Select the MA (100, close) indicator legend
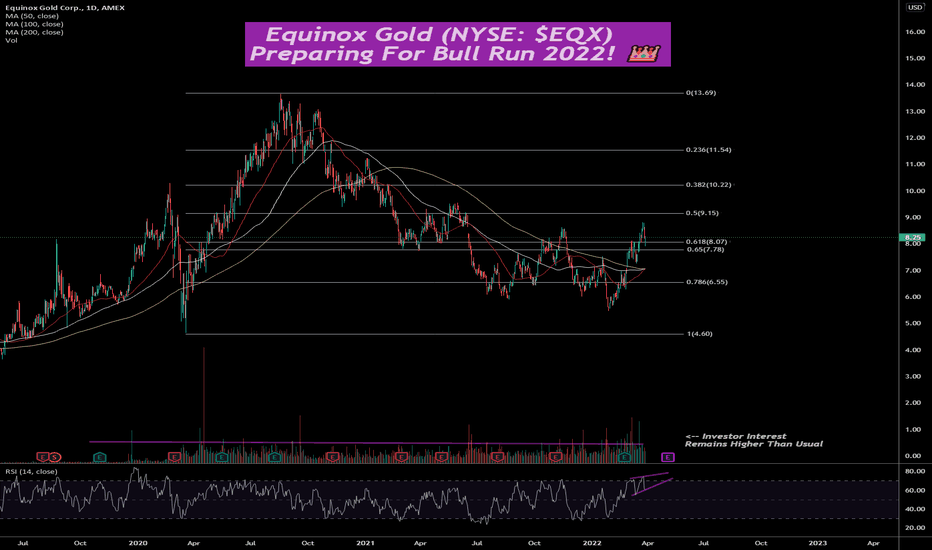Screen dimensions: 932x550 tap(34, 24)
